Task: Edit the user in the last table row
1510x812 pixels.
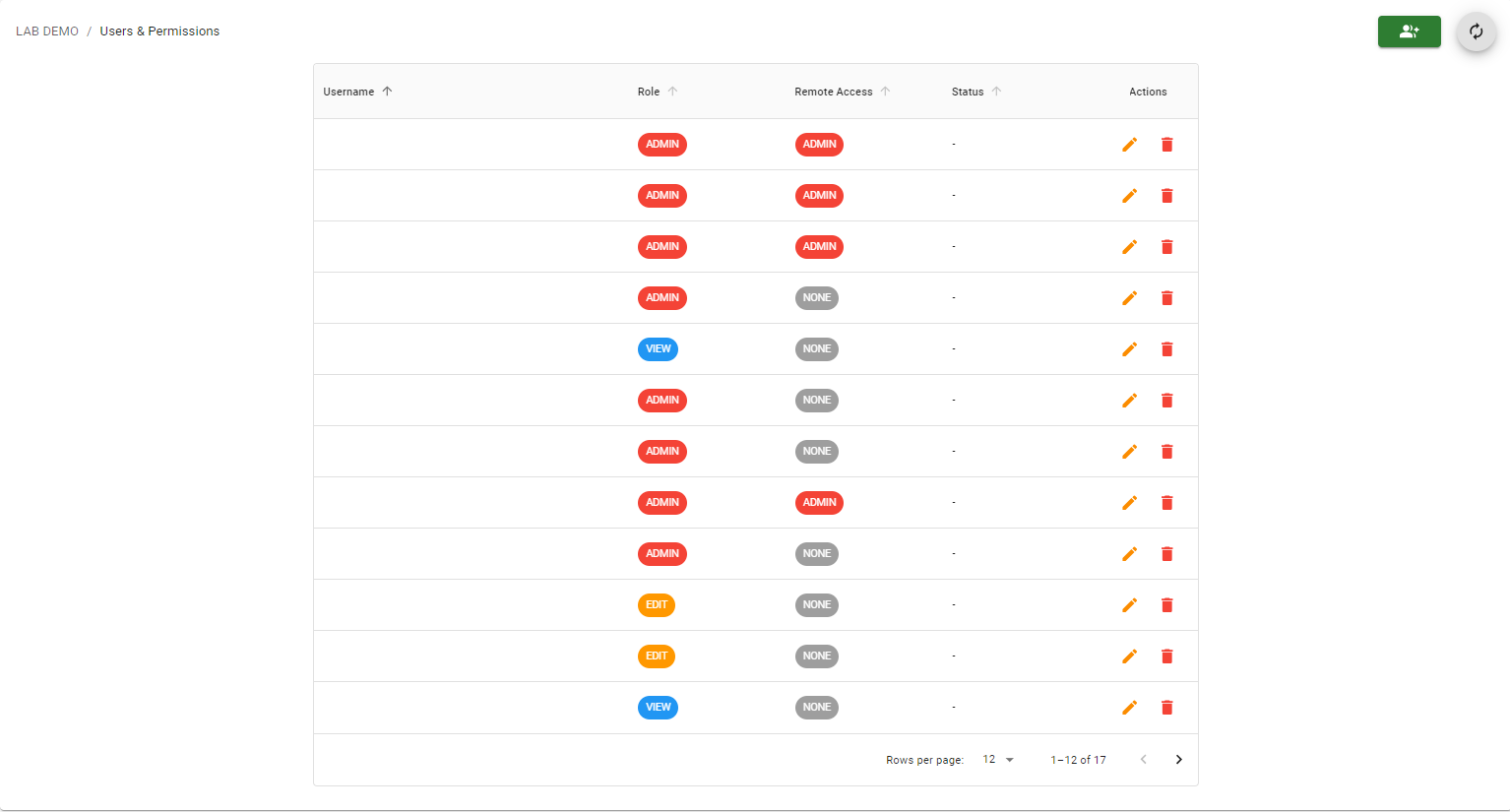Action: (1129, 708)
